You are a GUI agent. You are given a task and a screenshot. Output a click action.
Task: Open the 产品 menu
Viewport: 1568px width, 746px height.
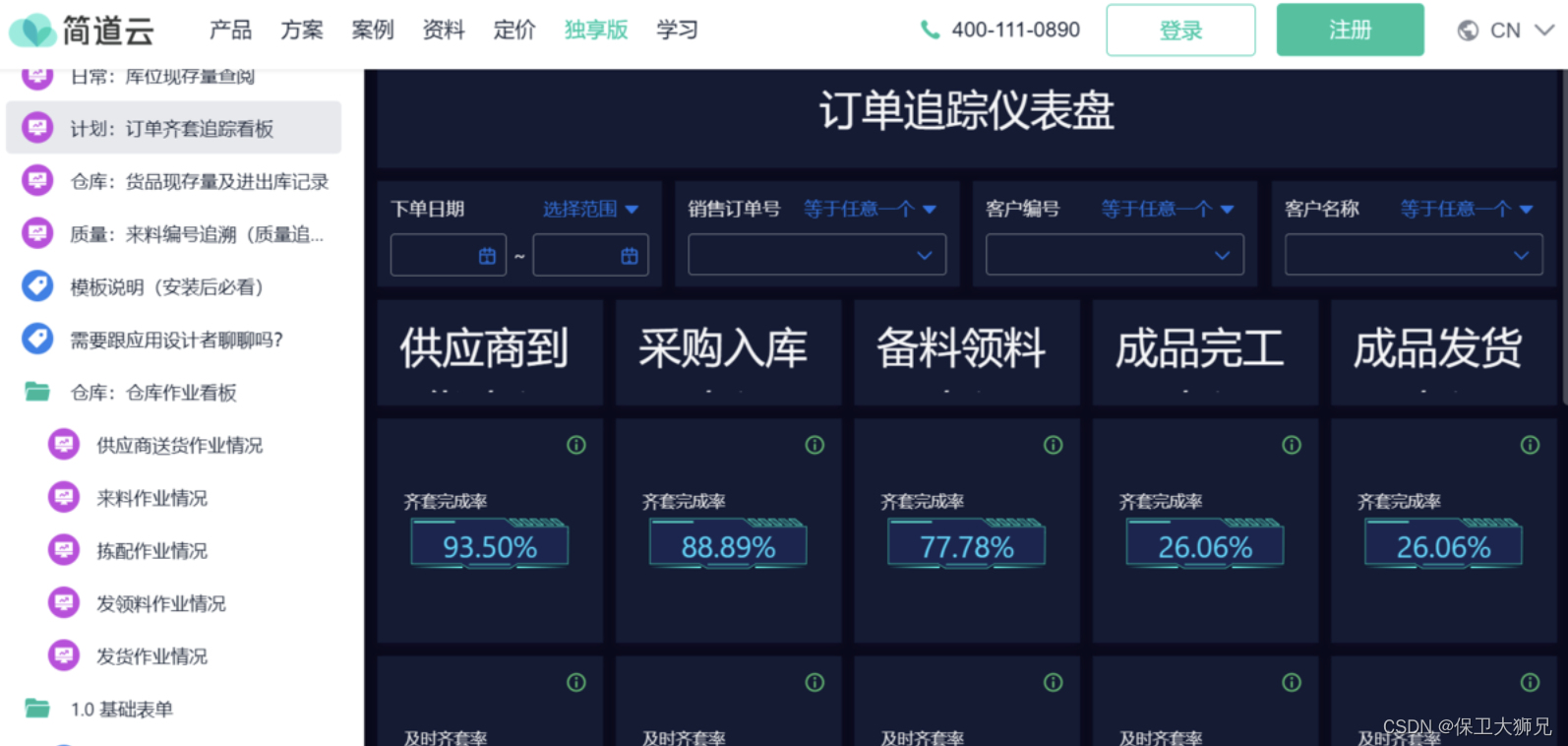pyautogui.click(x=230, y=30)
